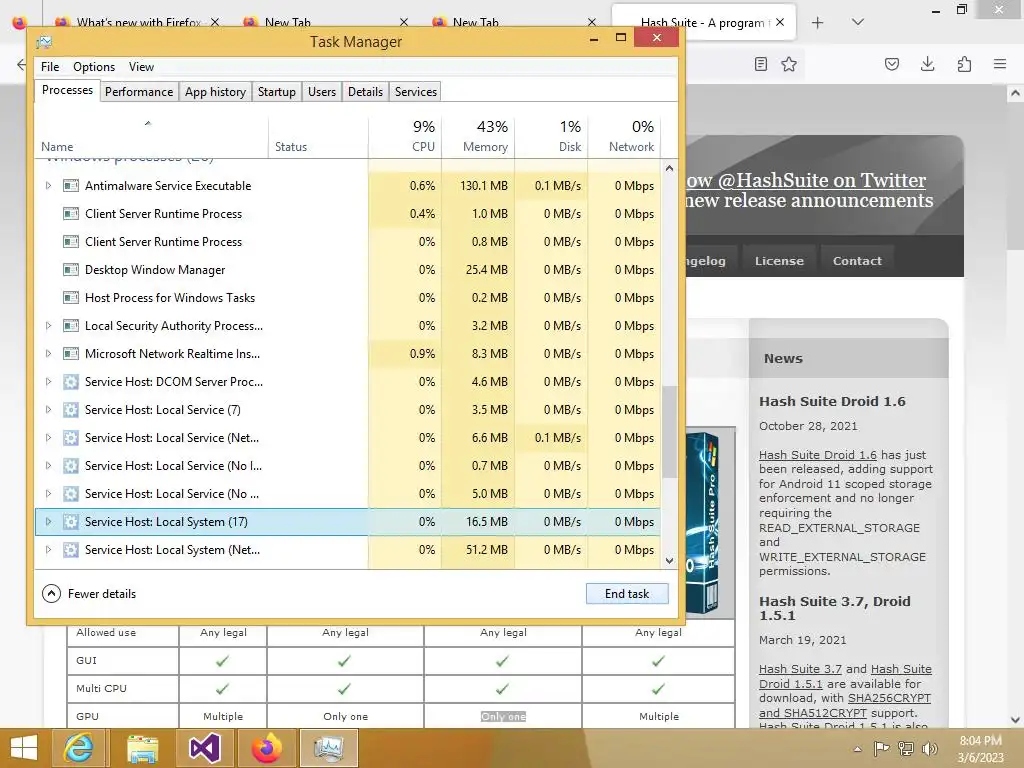This screenshot has height=768, width=1024.
Task: Toggle Firefox reader view icon
Action: point(761,64)
